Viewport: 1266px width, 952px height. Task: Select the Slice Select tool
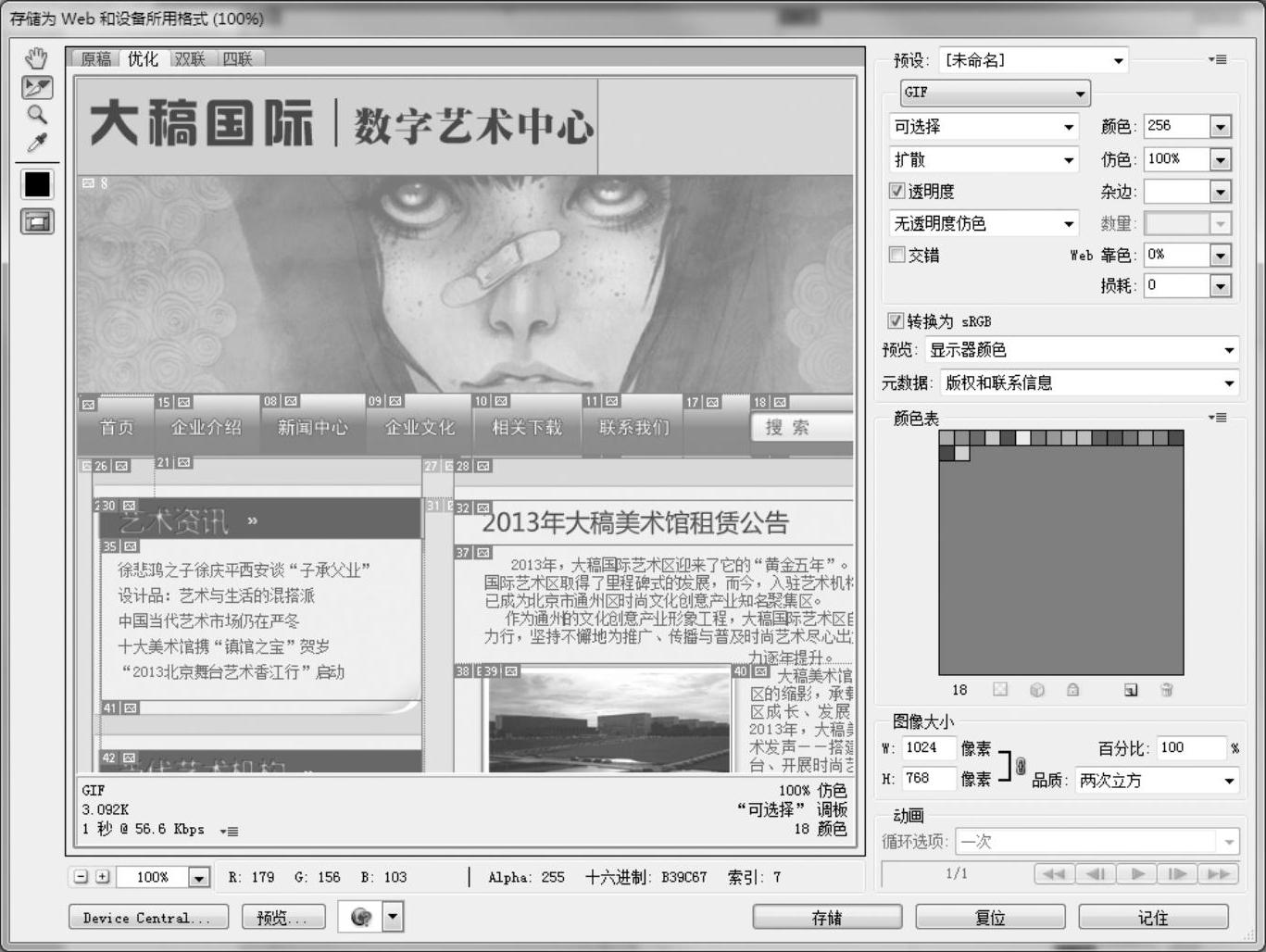click(x=37, y=87)
